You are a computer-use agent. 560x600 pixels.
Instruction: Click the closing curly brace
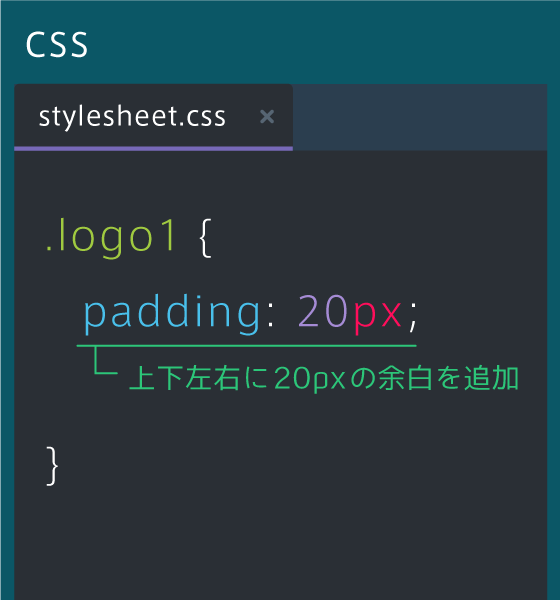52,466
